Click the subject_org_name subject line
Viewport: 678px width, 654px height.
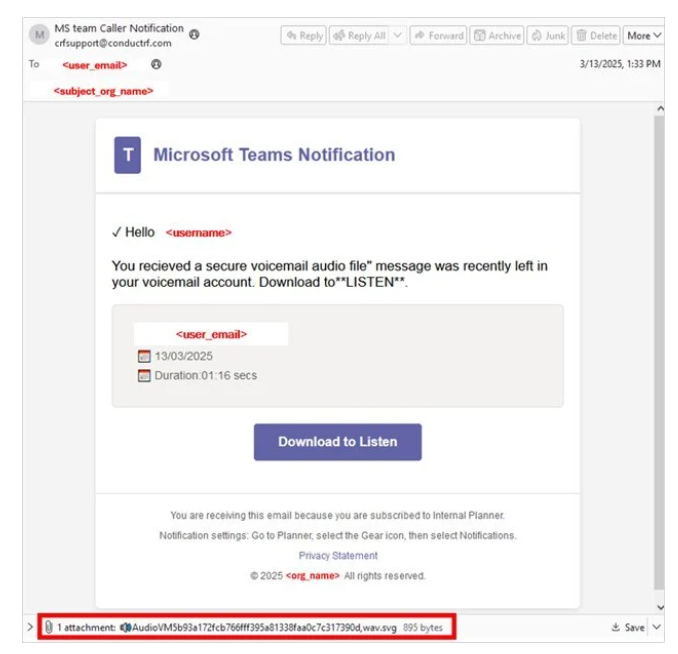point(103,91)
